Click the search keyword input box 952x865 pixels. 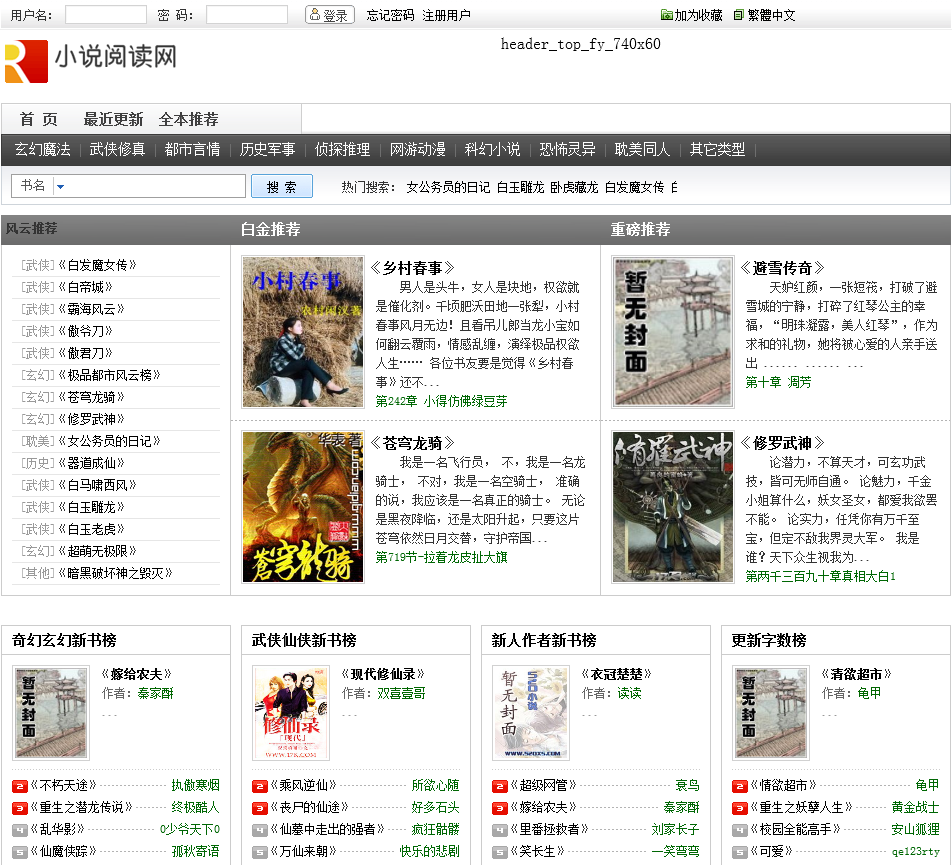pyautogui.click(x=155, y=186)
